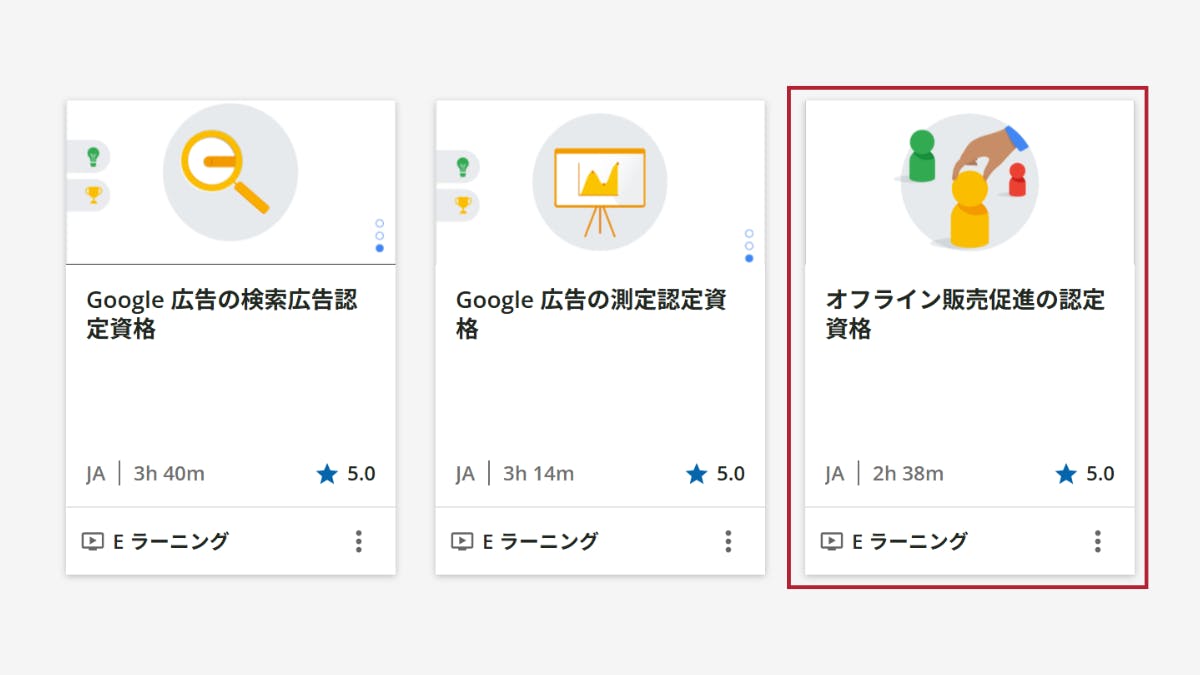Open the Google 広告の測定認定資格 course title
Image resolution: width=1200 pixels, height=675 pixels.
pyautogui.click(x=591, y=314)
